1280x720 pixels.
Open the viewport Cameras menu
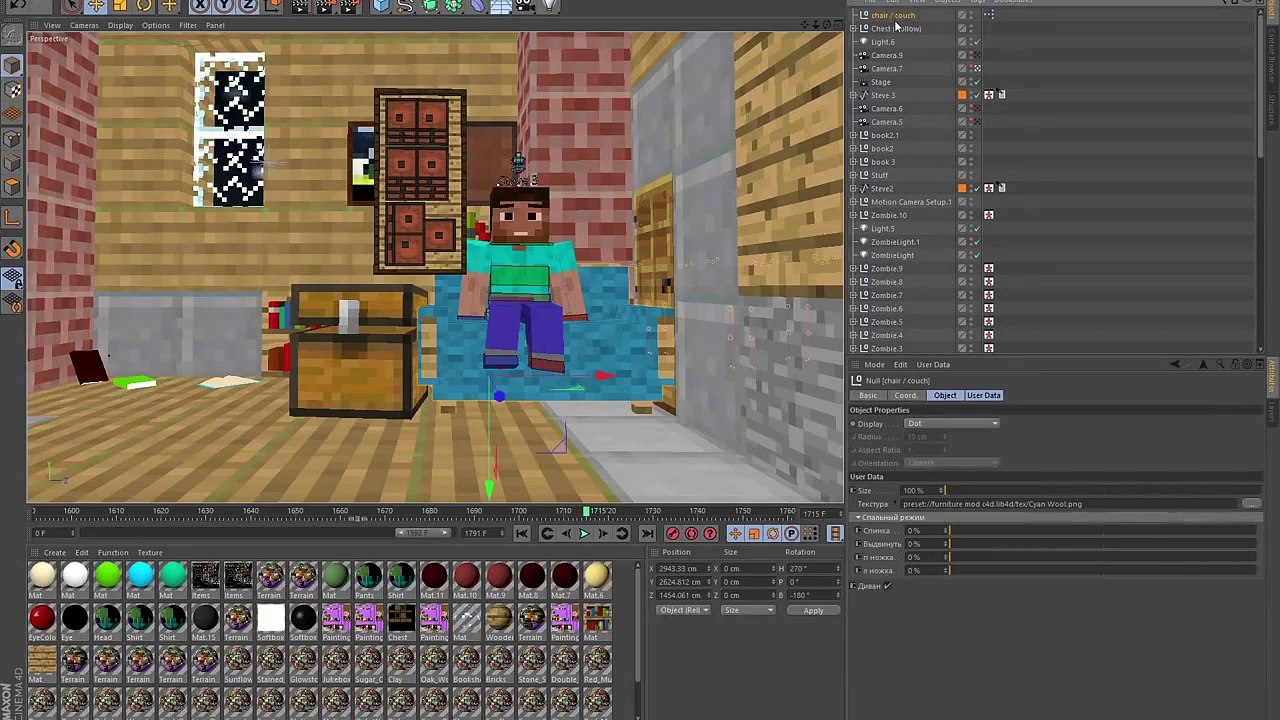click(84, 25)
